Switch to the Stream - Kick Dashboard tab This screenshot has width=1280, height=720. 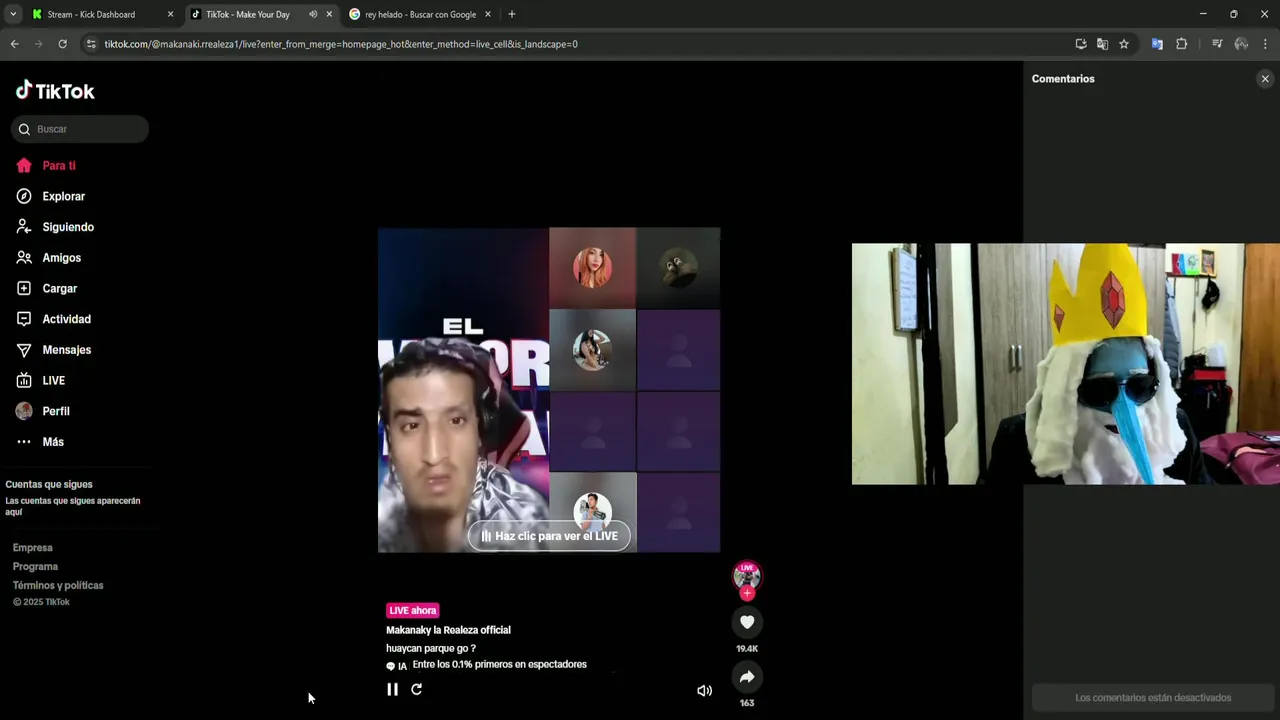click(x=103, y=14)
